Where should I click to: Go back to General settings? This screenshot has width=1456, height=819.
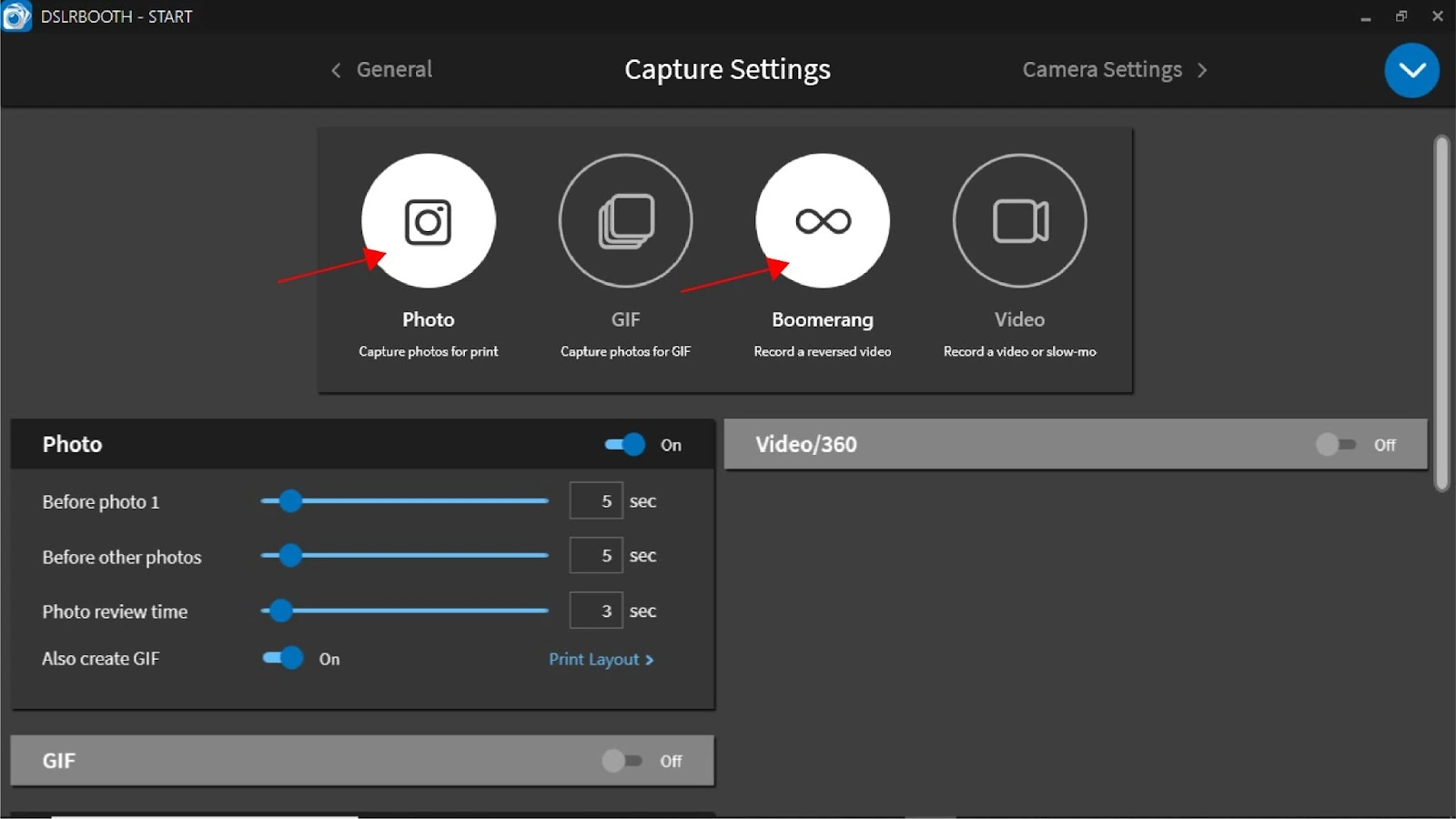(x=394, y=69)
